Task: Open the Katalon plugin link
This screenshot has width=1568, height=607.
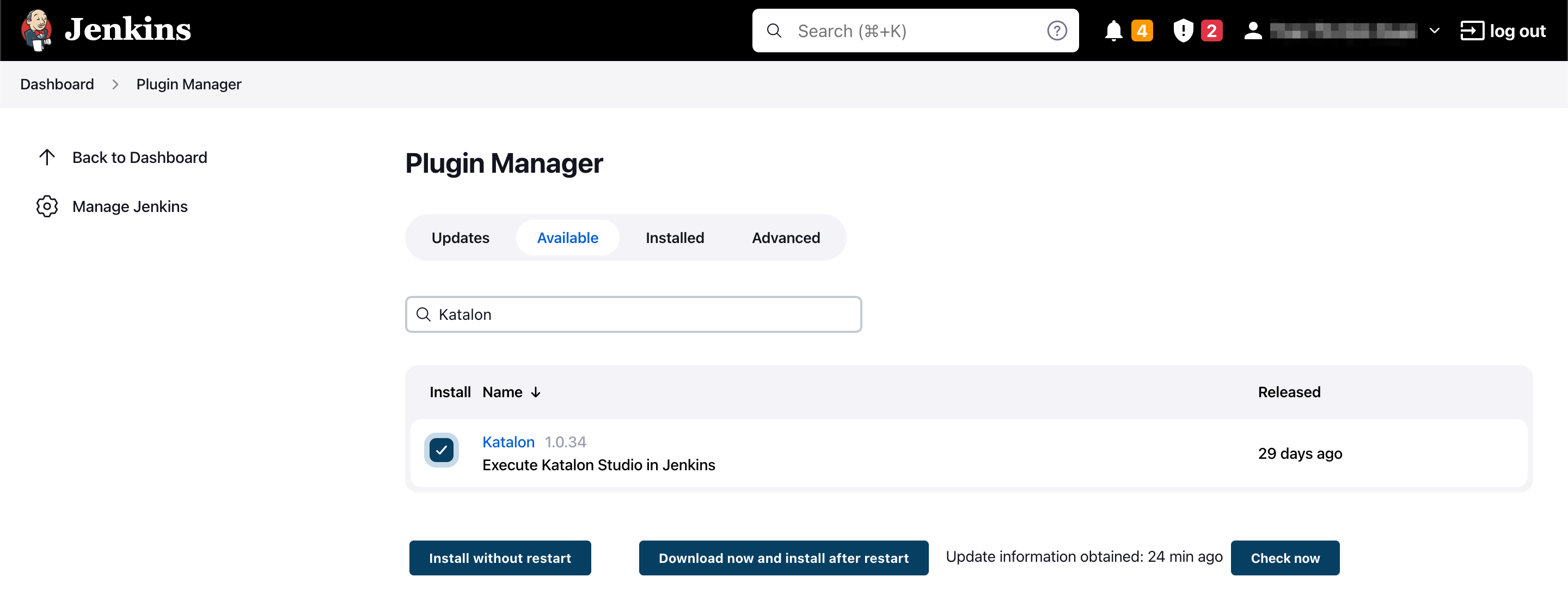Action: click(x=509, y=441)
